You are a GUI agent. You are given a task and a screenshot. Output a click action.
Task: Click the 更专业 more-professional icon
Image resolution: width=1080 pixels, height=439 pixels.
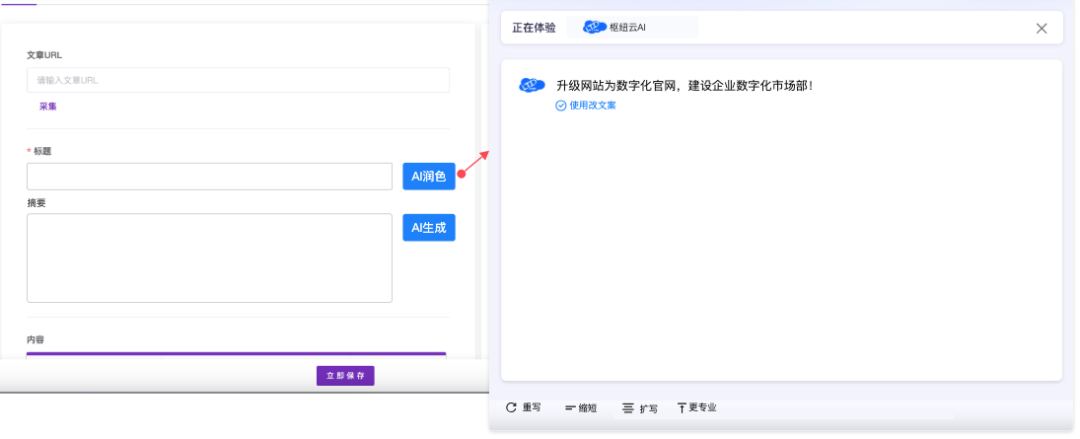coord(682,408)
